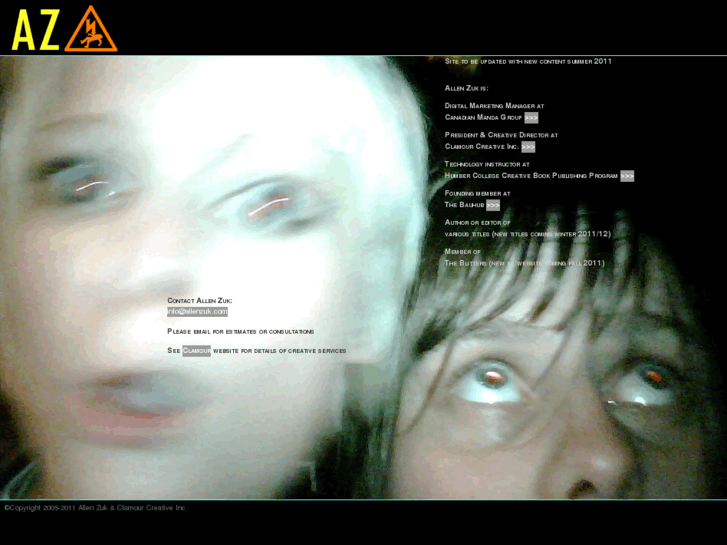Open the Humber College Publishing Program >>> link
Image resolution: width=727 pixels, height=545 pixels.
627,176
